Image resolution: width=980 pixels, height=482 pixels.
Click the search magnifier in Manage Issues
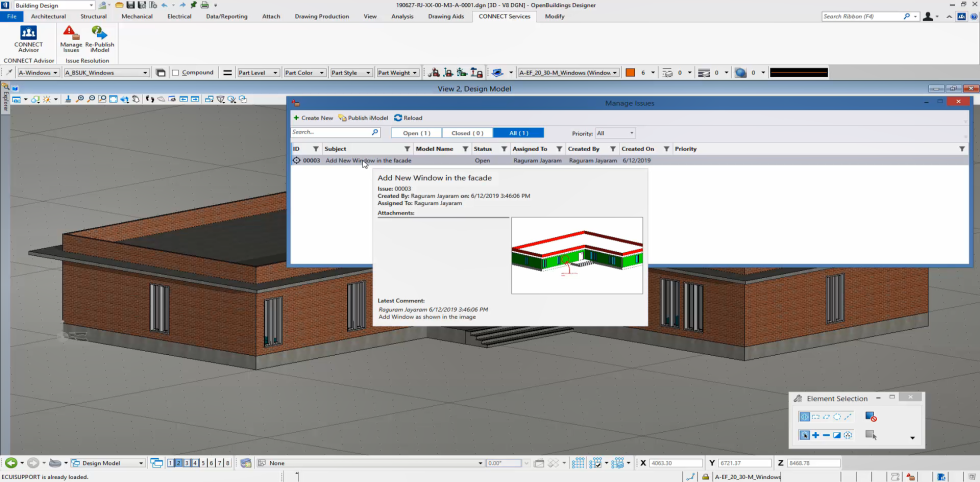(x=375, y=133)
